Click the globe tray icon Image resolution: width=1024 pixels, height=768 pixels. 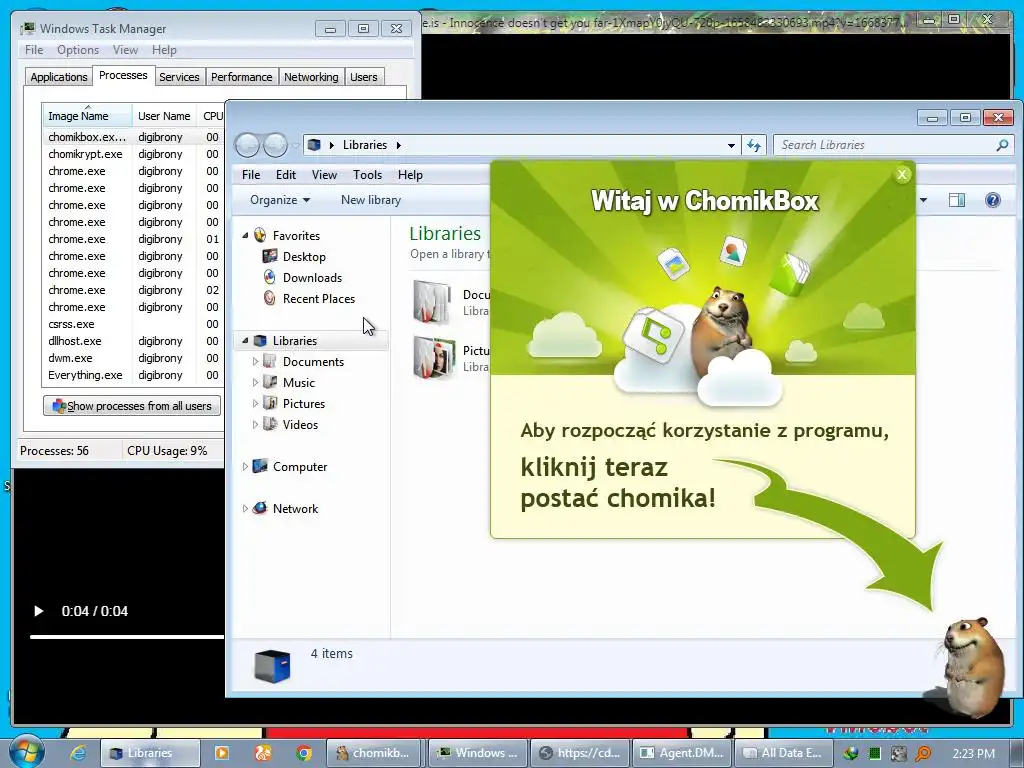tap(850, 754)
